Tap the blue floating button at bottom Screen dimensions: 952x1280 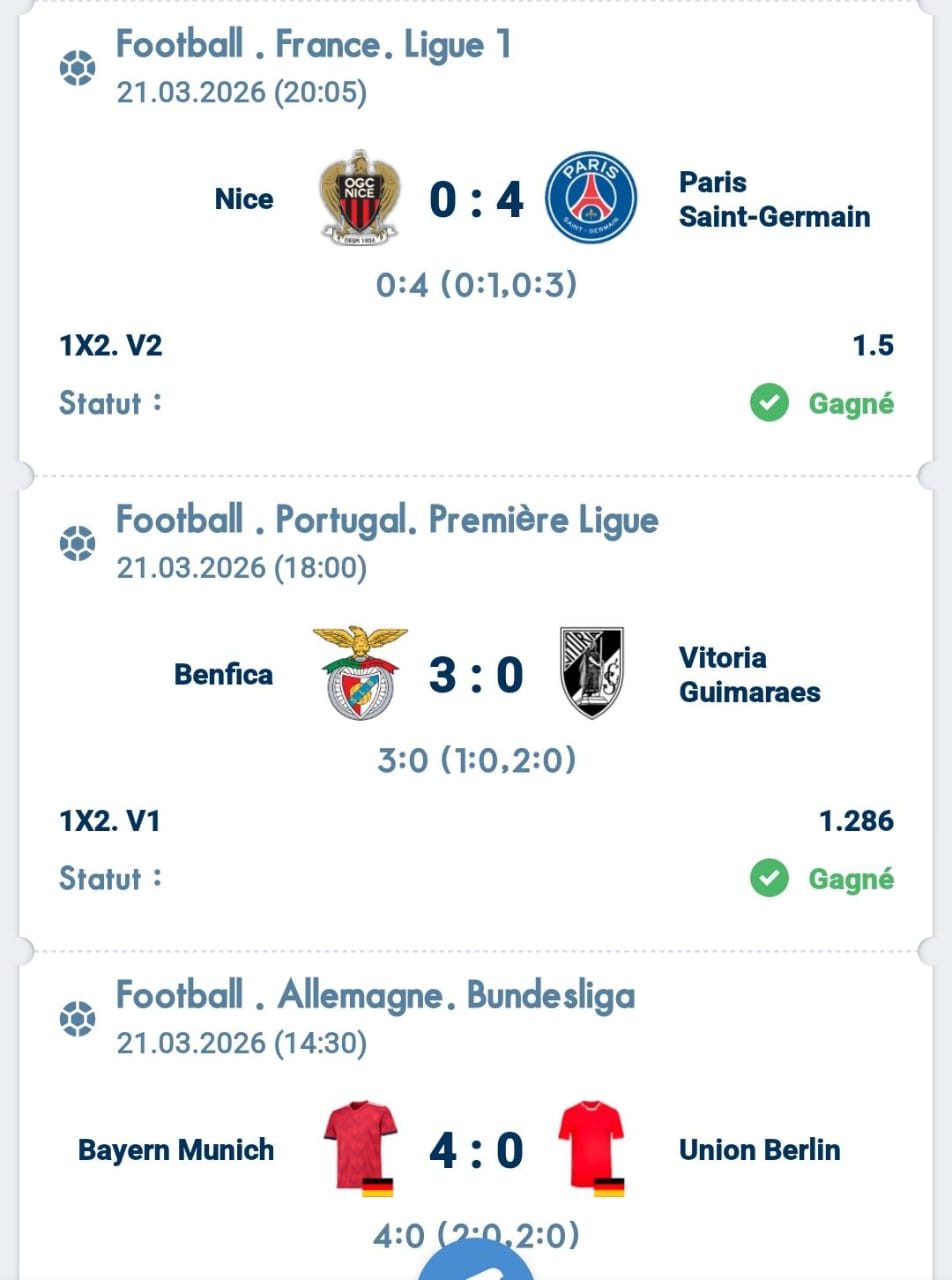(x=476, y=1262)
